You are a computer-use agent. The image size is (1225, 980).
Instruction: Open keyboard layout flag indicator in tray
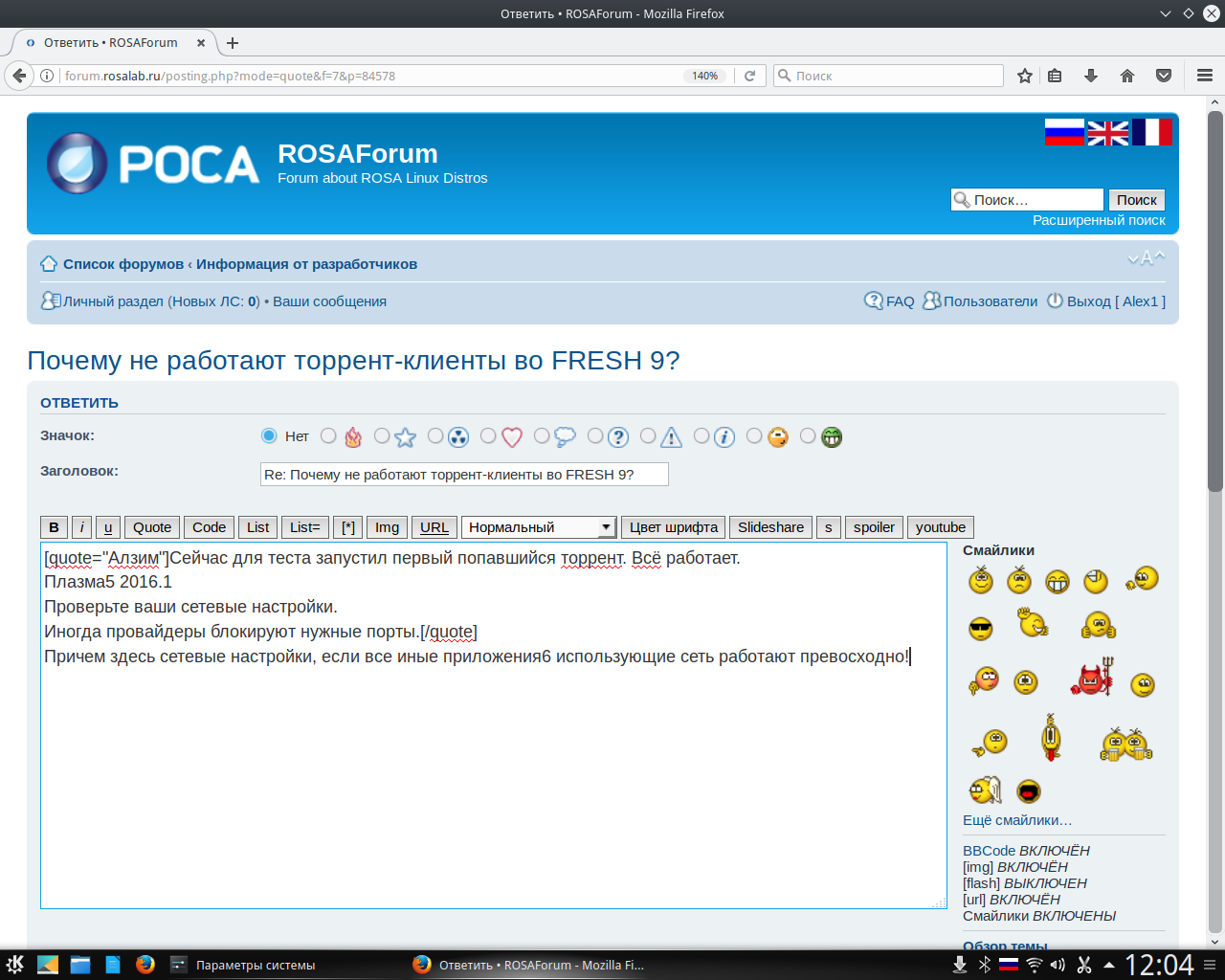pos(1009,965)
